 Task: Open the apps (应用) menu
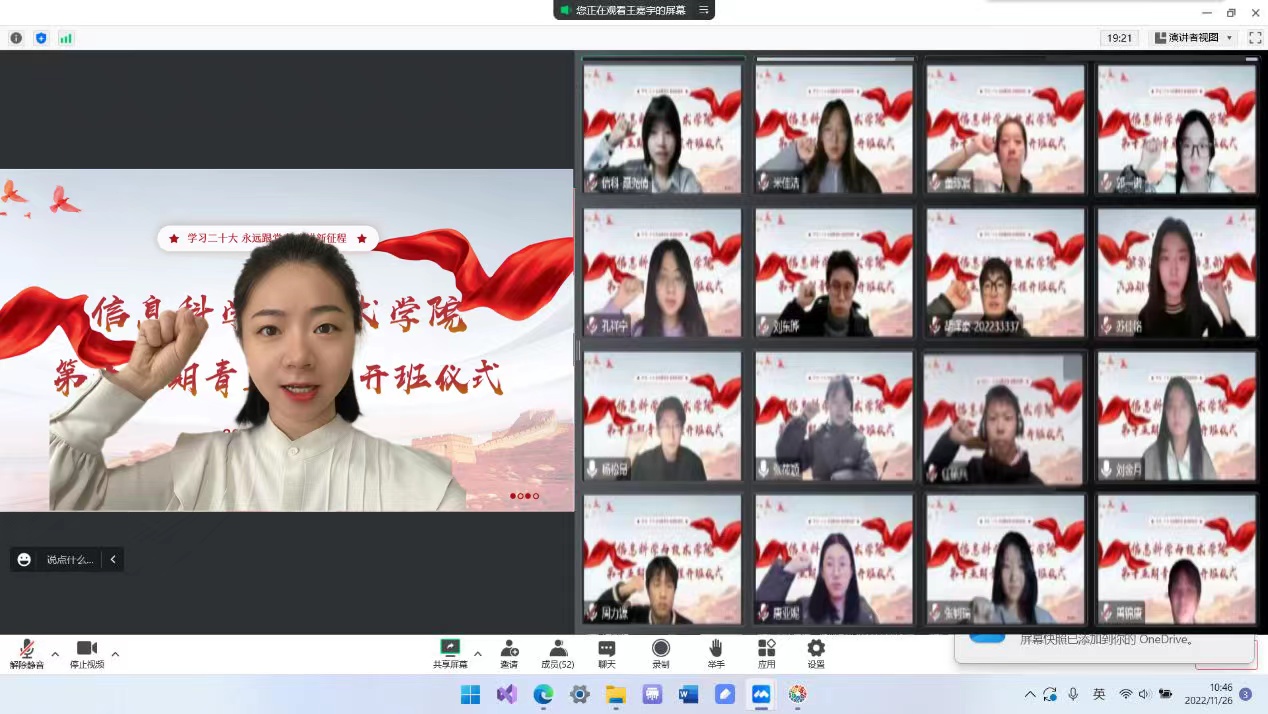tap(766, 654)
